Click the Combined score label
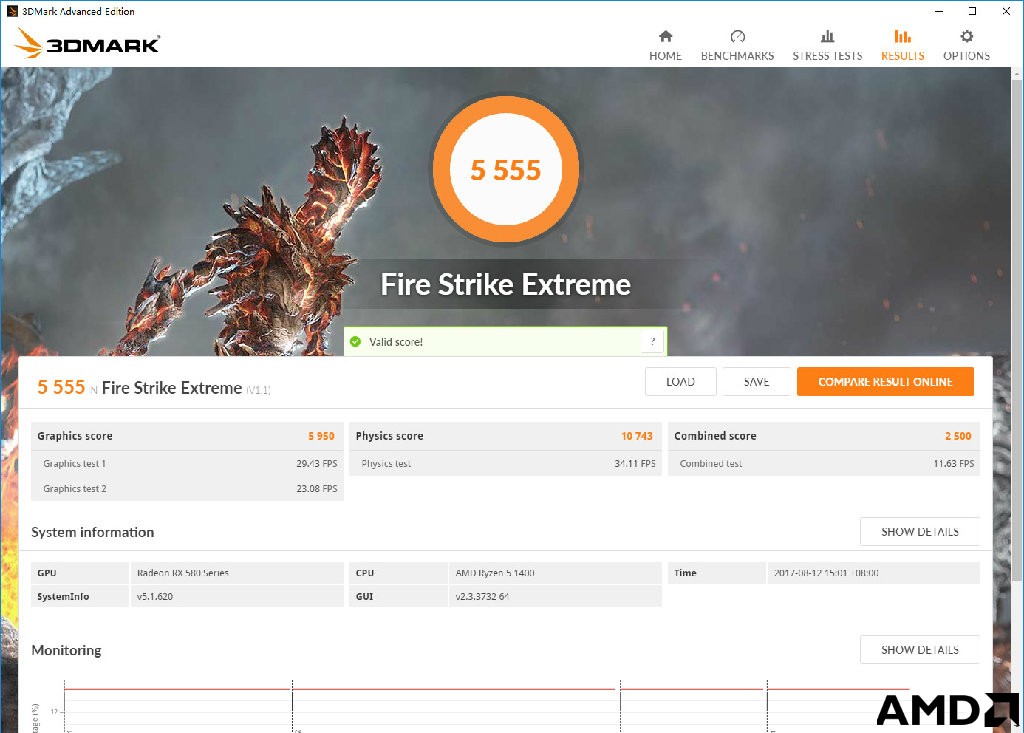The width and height of the screenshot is (1024, 733). pos(715,436)
